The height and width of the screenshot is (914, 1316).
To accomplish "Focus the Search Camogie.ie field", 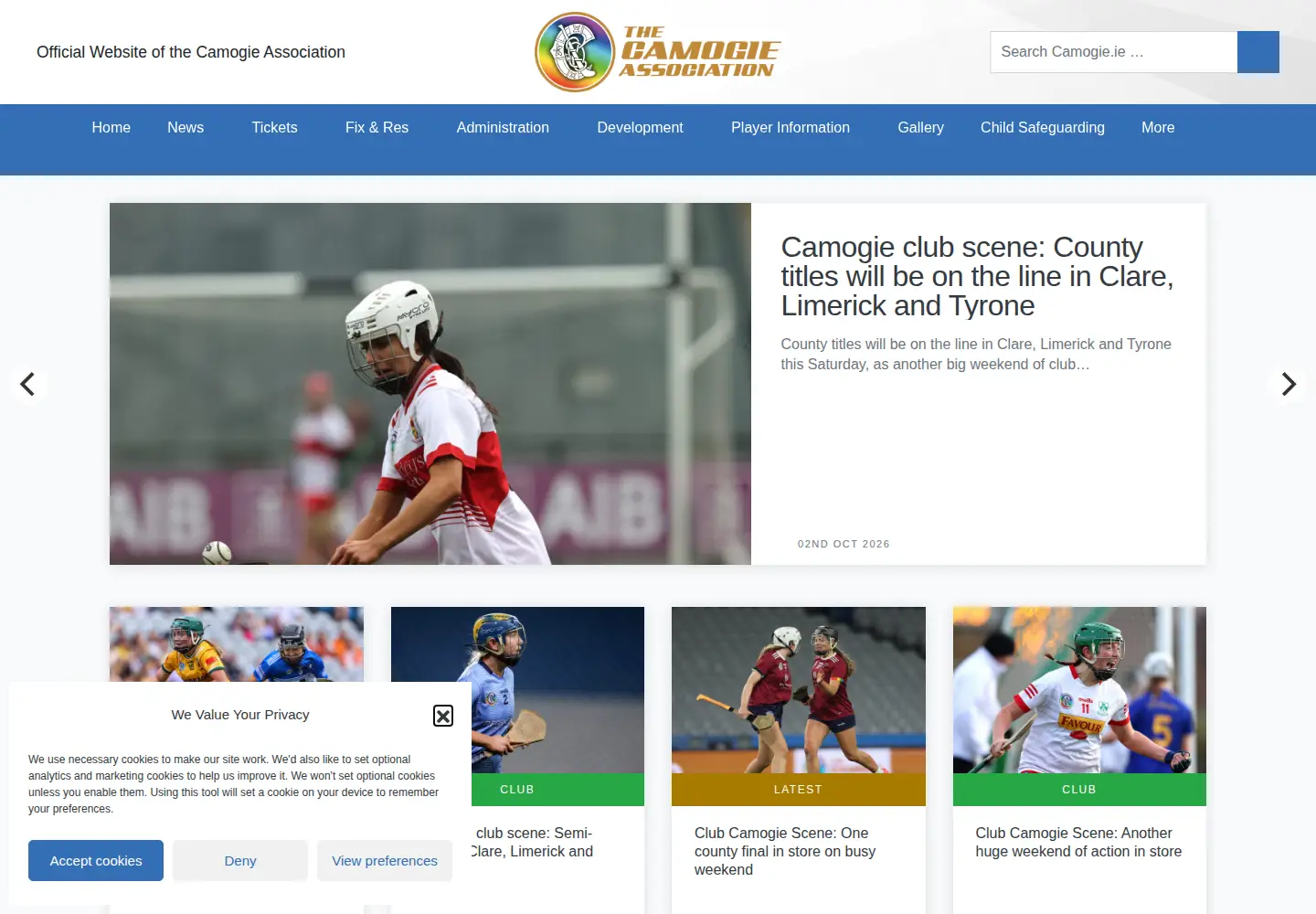I will coord(1113,52).
